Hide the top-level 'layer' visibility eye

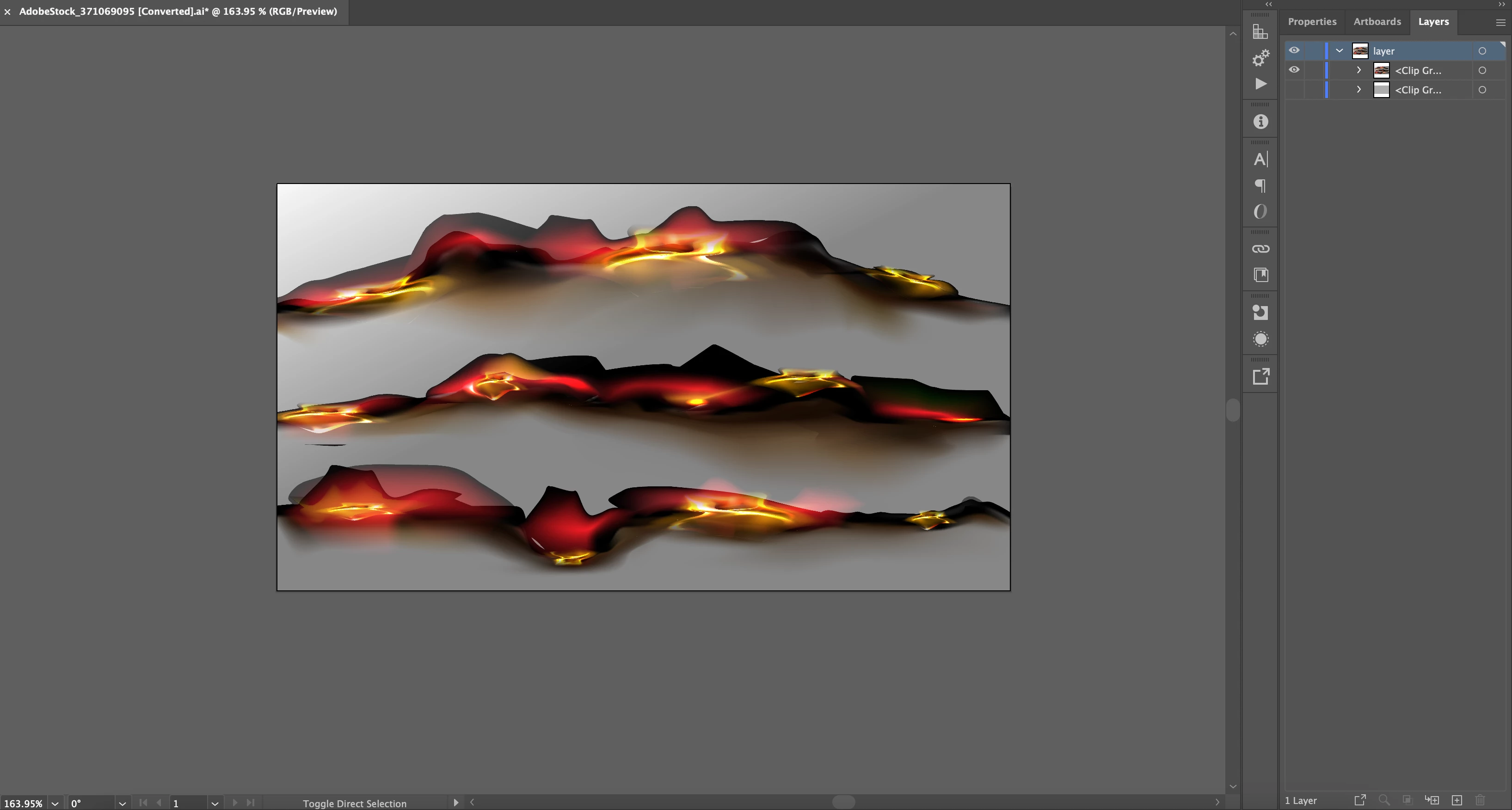pyautogui.click(x=1294, y=50)
